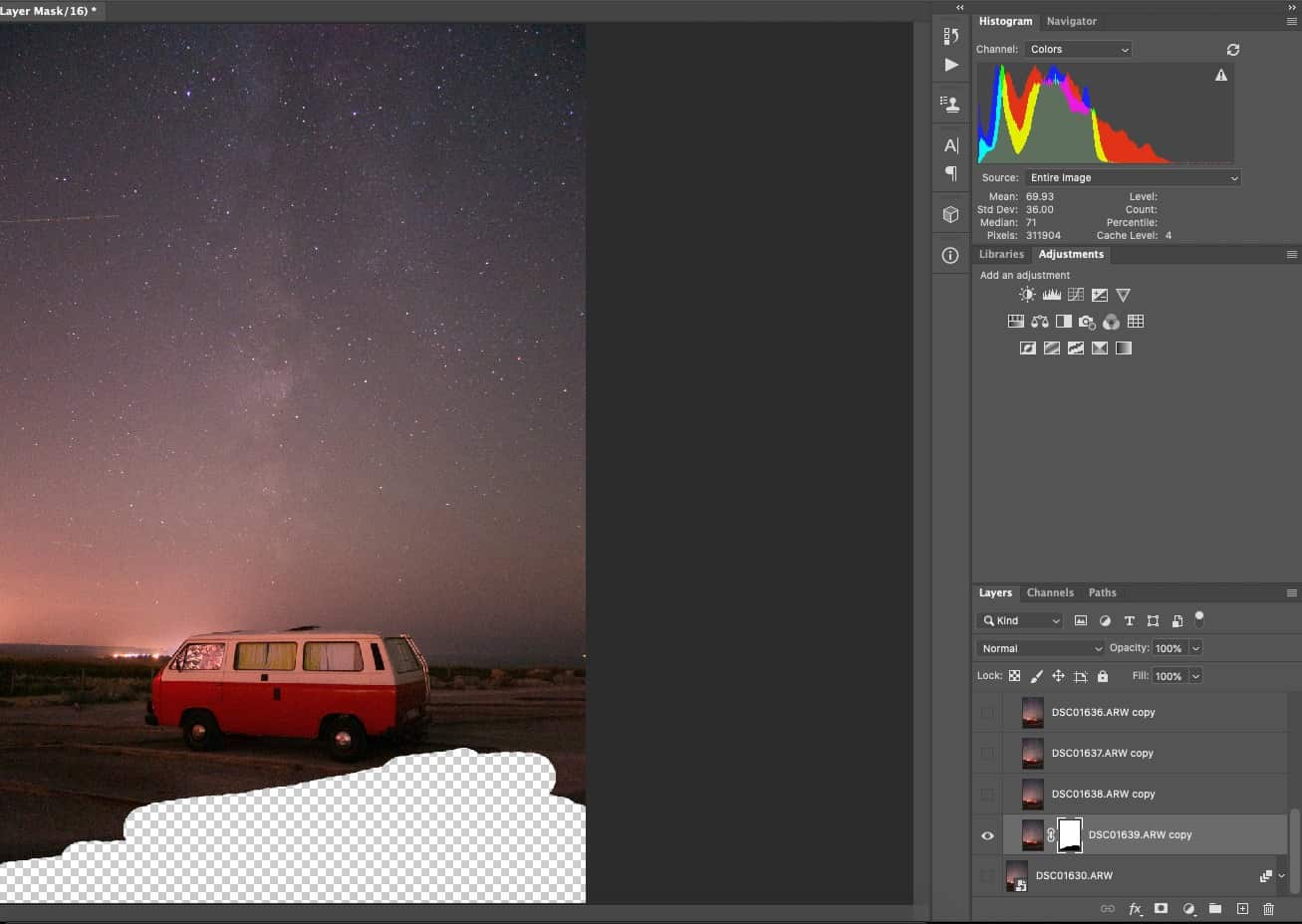The height and width of the screenshot is (924, 1302).
Task: Delete the current layer with the trash icon
Action: tap(1267, 909)
